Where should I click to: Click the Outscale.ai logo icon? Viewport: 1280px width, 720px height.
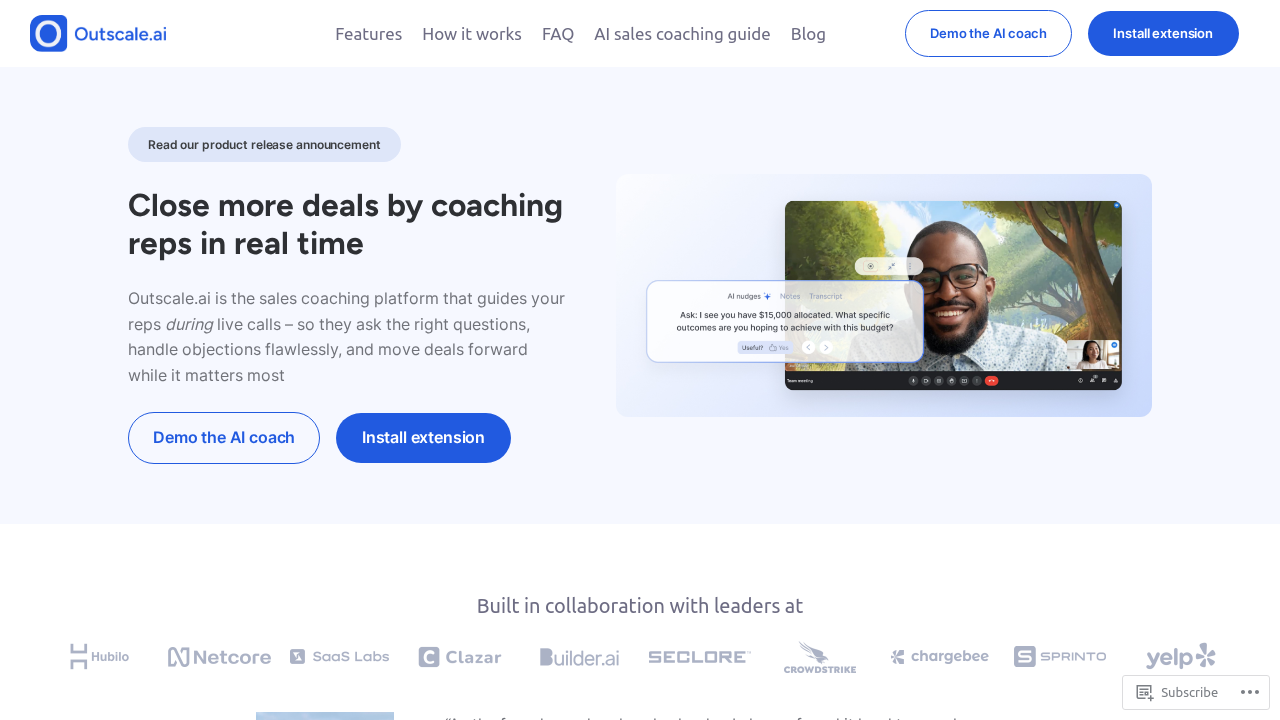coord(49,33)
